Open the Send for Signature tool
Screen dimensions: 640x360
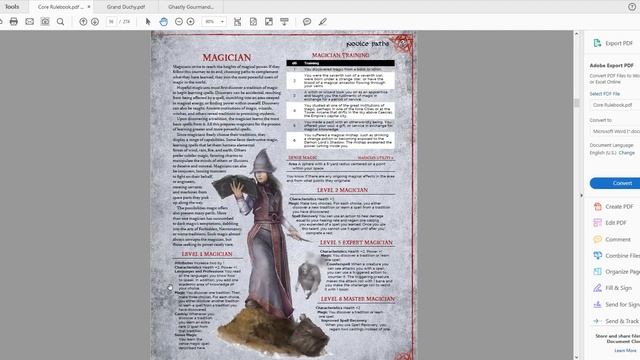point(616,304)
